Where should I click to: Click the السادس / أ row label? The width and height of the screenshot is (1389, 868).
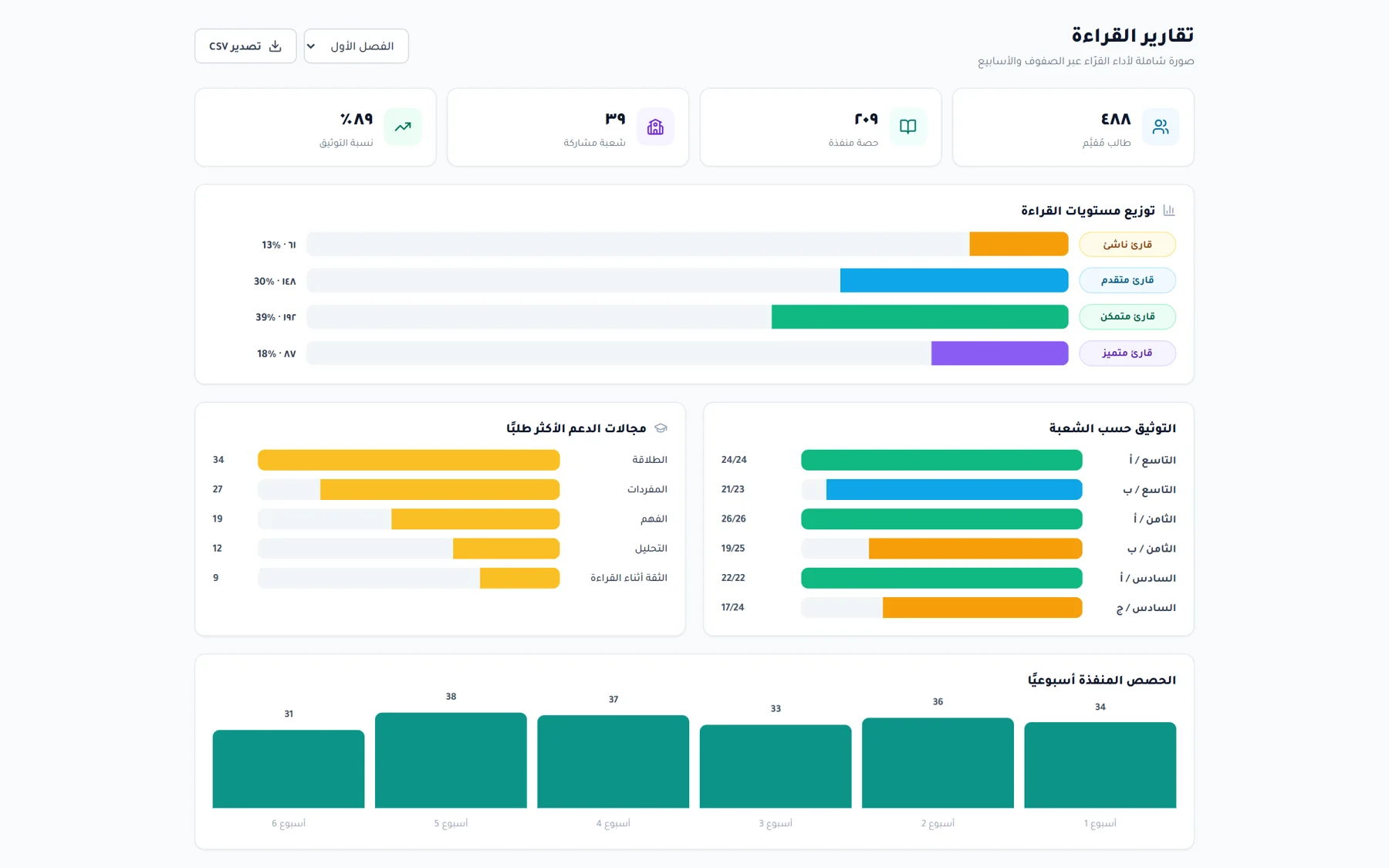(x=1148, y=578)
